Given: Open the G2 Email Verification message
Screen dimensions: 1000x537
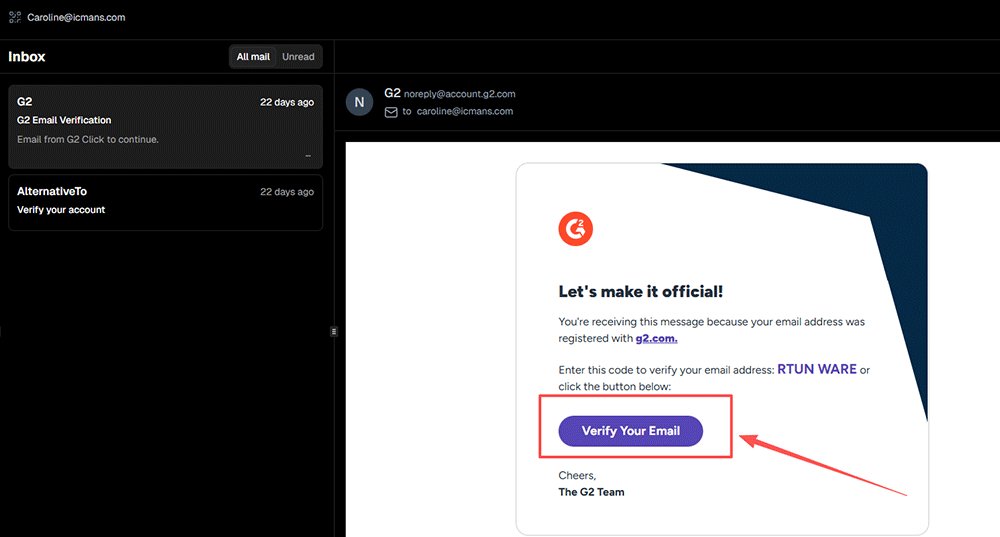Looking at the screenshot, I should tap(165, 127).
